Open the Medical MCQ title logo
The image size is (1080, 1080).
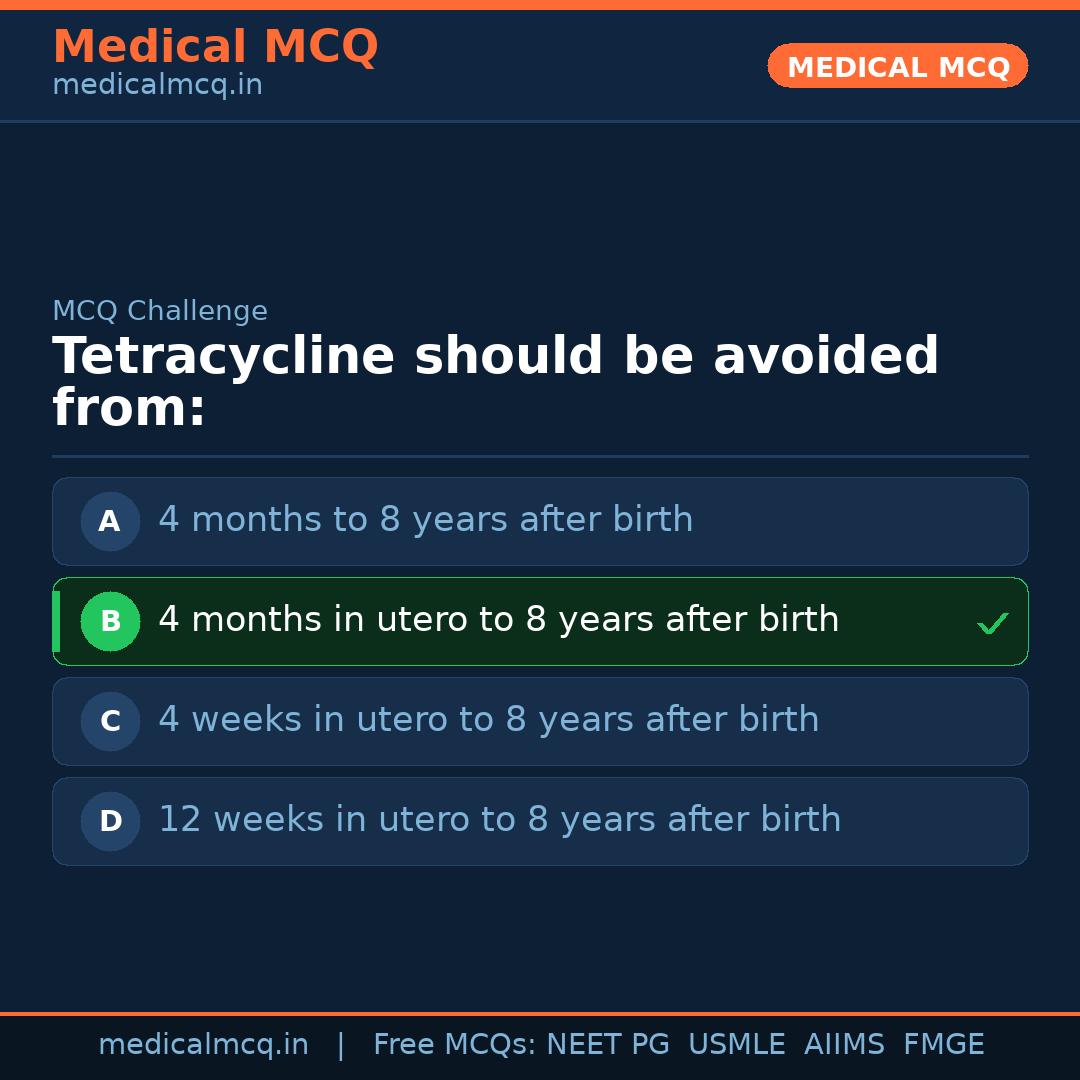click(x=215, y=47)
